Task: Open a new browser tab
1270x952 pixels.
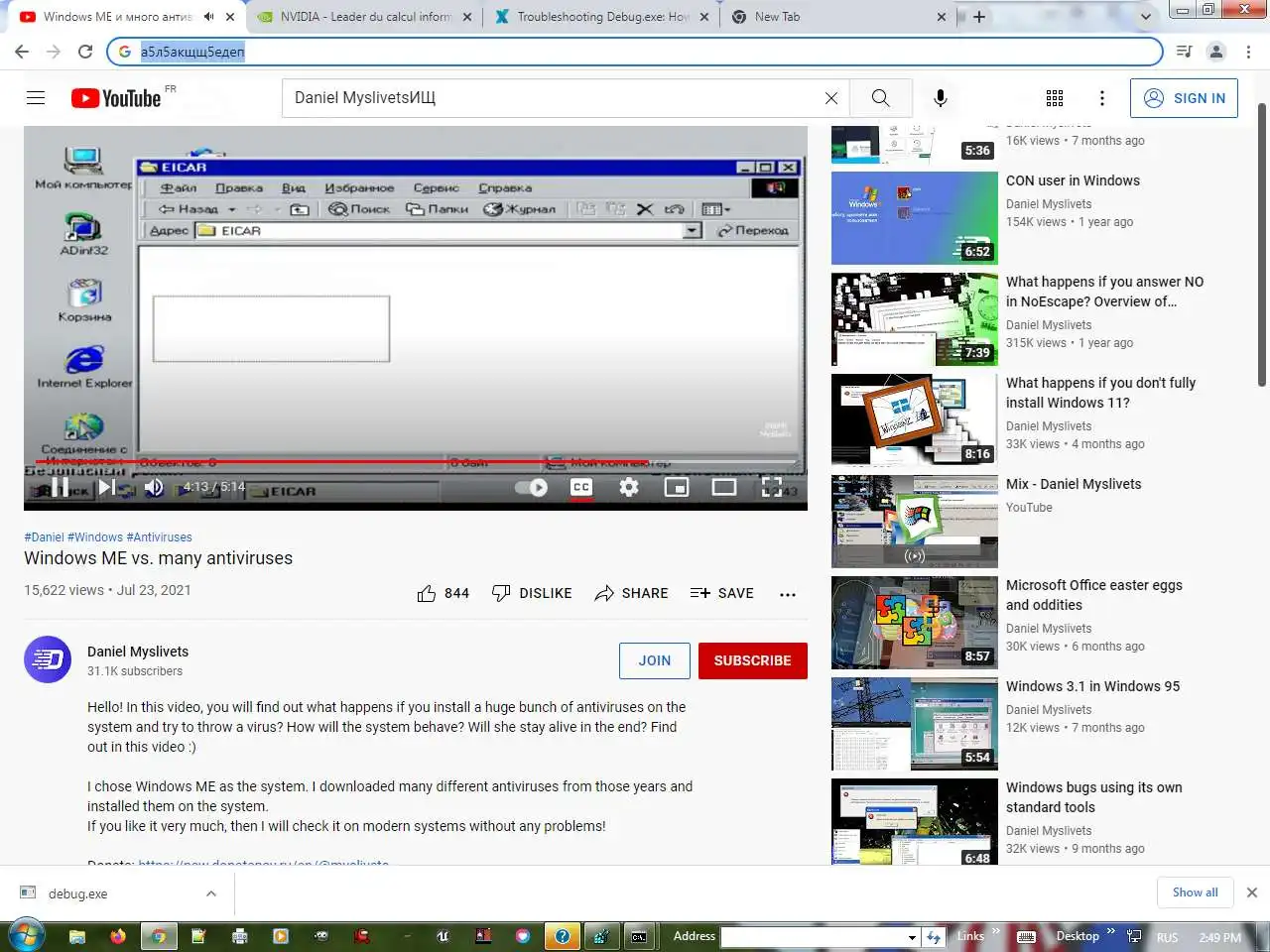Action: 979,17
